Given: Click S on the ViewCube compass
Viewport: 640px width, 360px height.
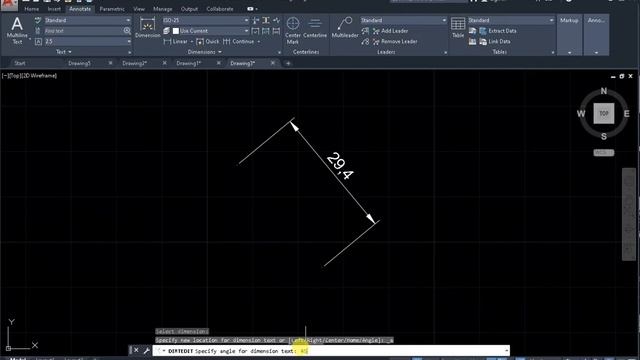Looking at the screenshot, I should click(604, 136).
